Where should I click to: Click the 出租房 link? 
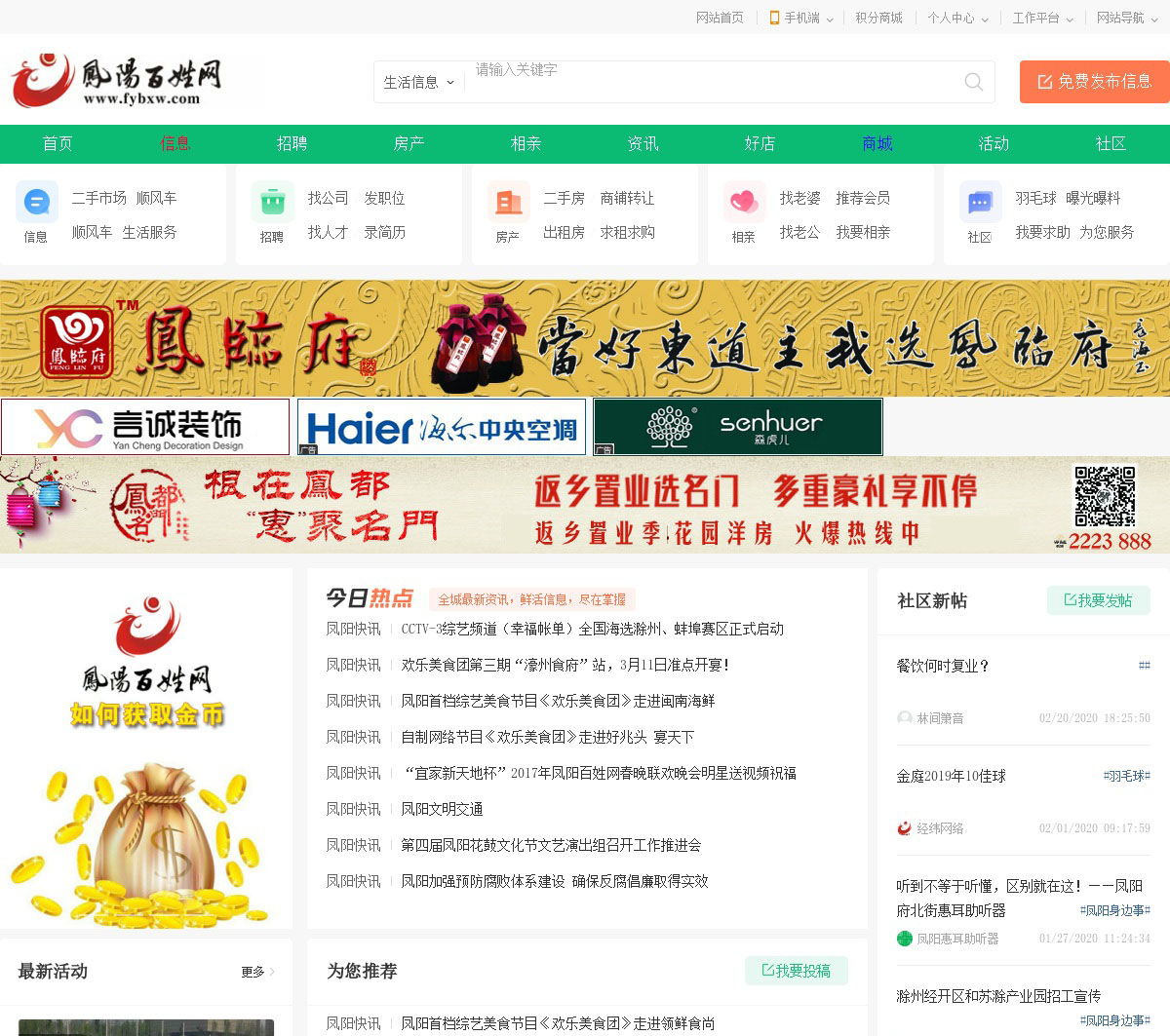[x=564, y=232]
